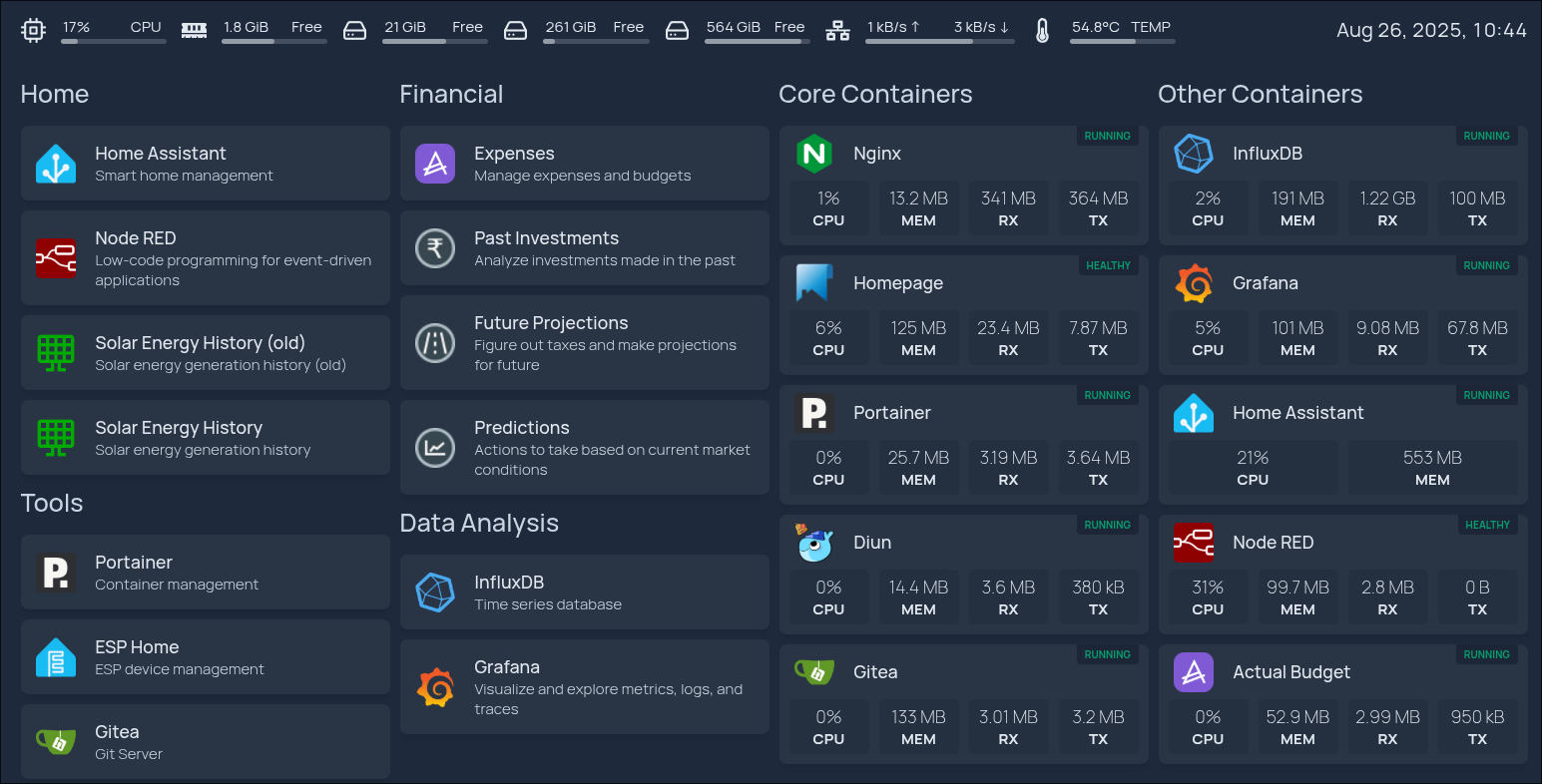This screenshot has width=1542, height=784.
Task: Collapse the Data Analysis section header
Action: click(479, 524)
